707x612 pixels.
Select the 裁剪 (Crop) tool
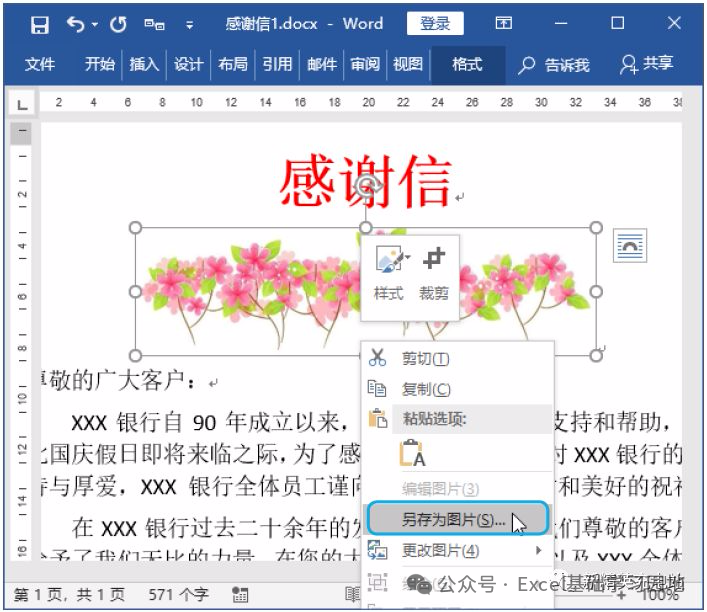pyautogui.click(x=434, y=270)
